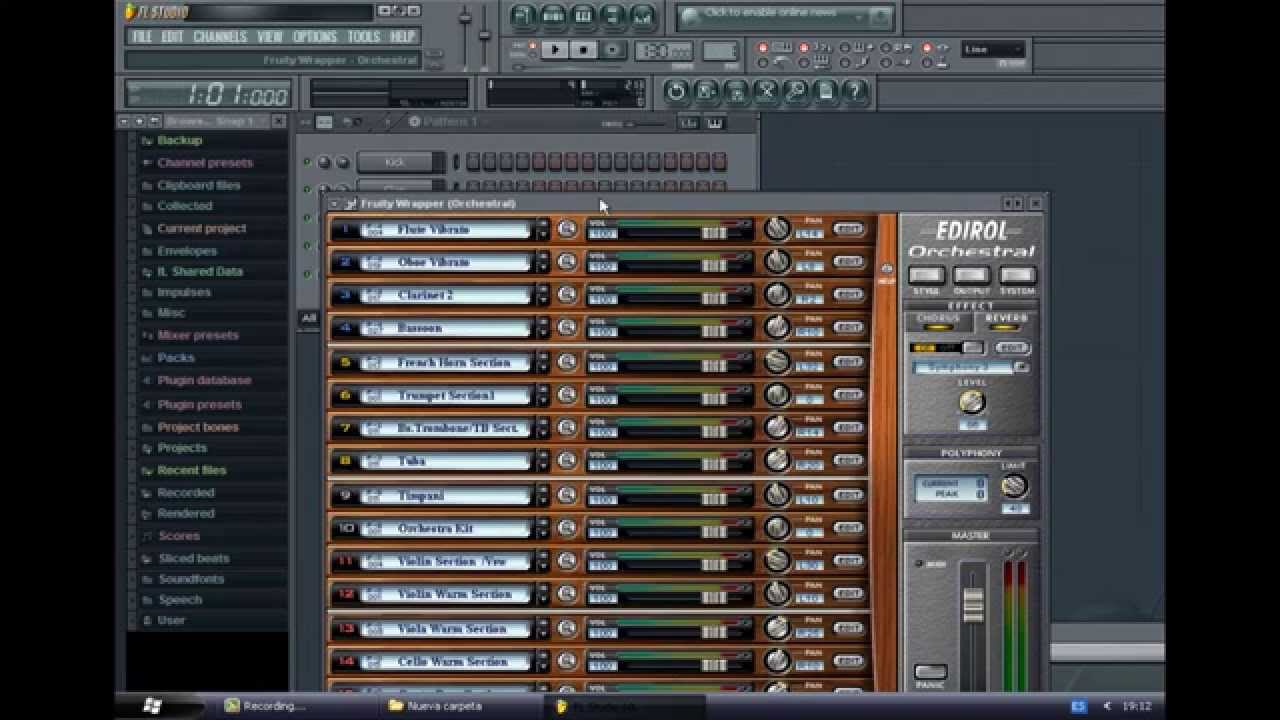Click the keyboard view icon in step sequencer header
This screenshot has width=1280, height=720.
pyautogui.click(x=715, y=122)
